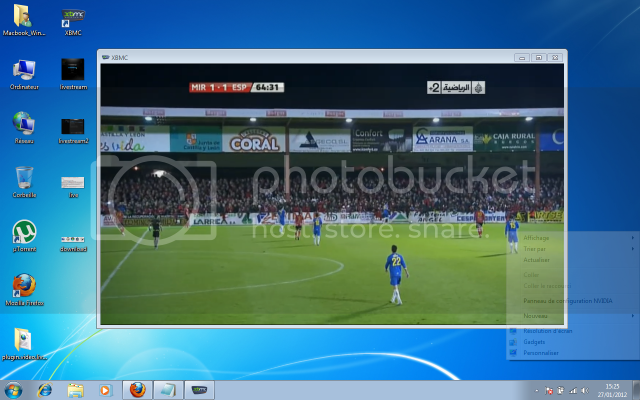Open the Windows Start menu orb
This screenshot has width=640, height=400.
(x=13, y=390)
